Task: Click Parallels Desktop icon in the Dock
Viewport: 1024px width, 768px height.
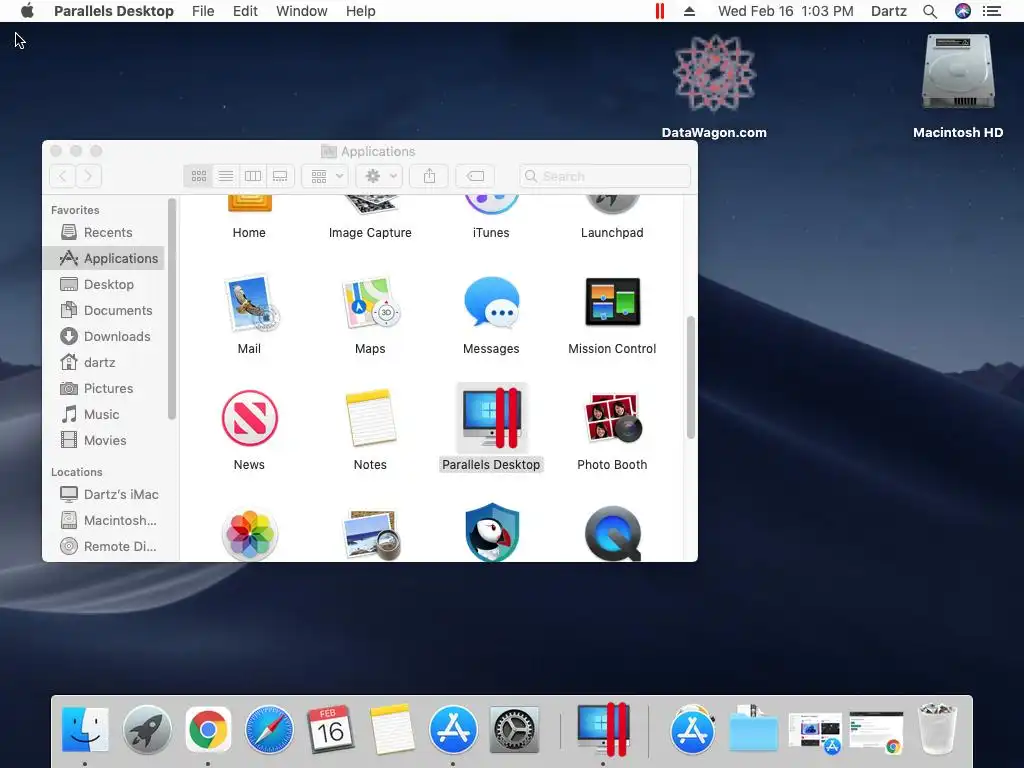Action: pos(603,729)
